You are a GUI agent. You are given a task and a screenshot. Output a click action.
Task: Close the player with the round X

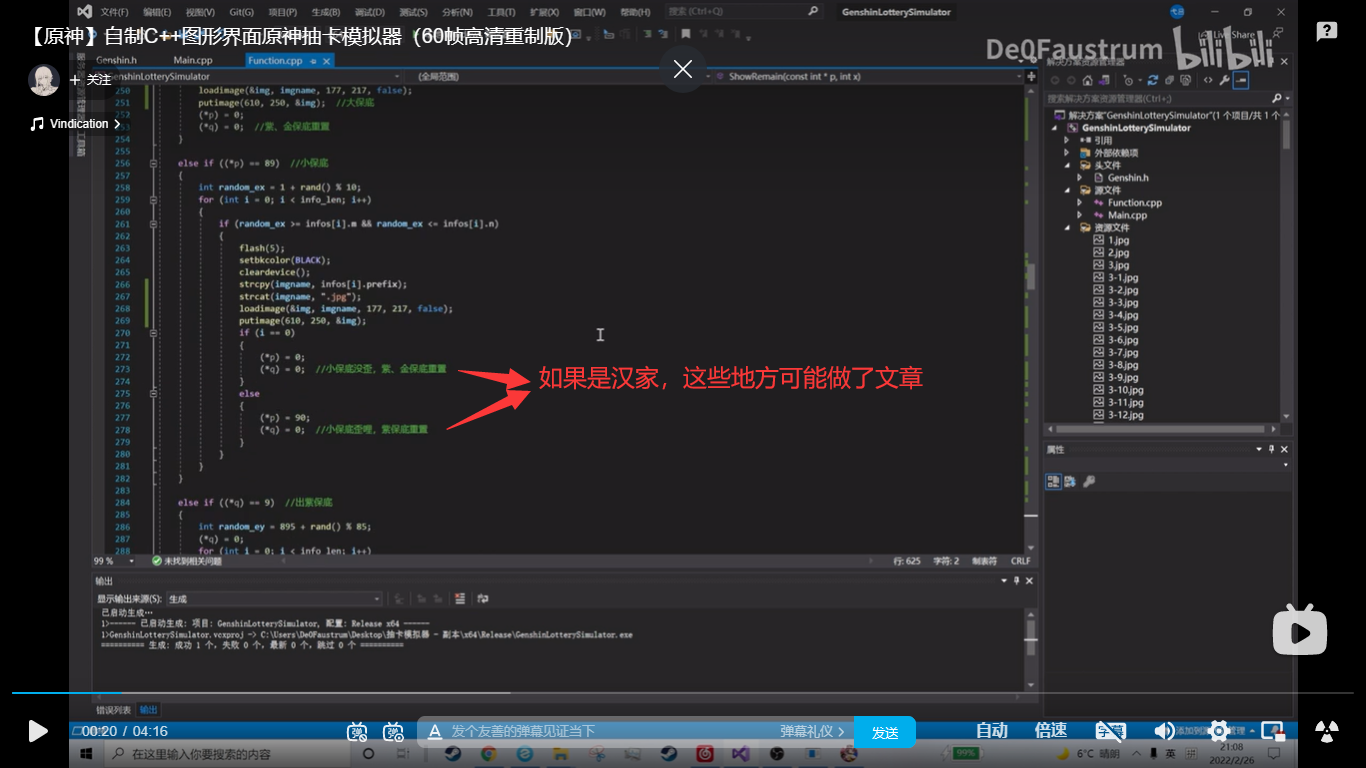tap(683, 69)
